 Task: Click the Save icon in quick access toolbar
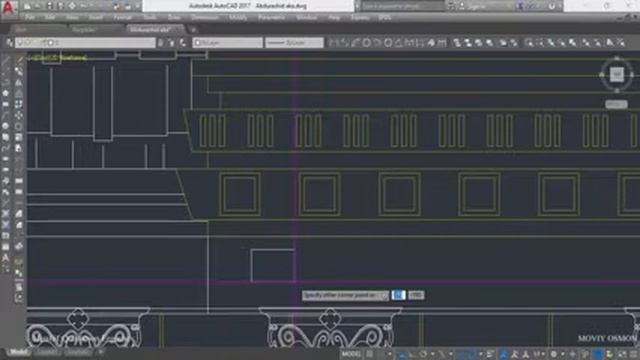(49, 6)
